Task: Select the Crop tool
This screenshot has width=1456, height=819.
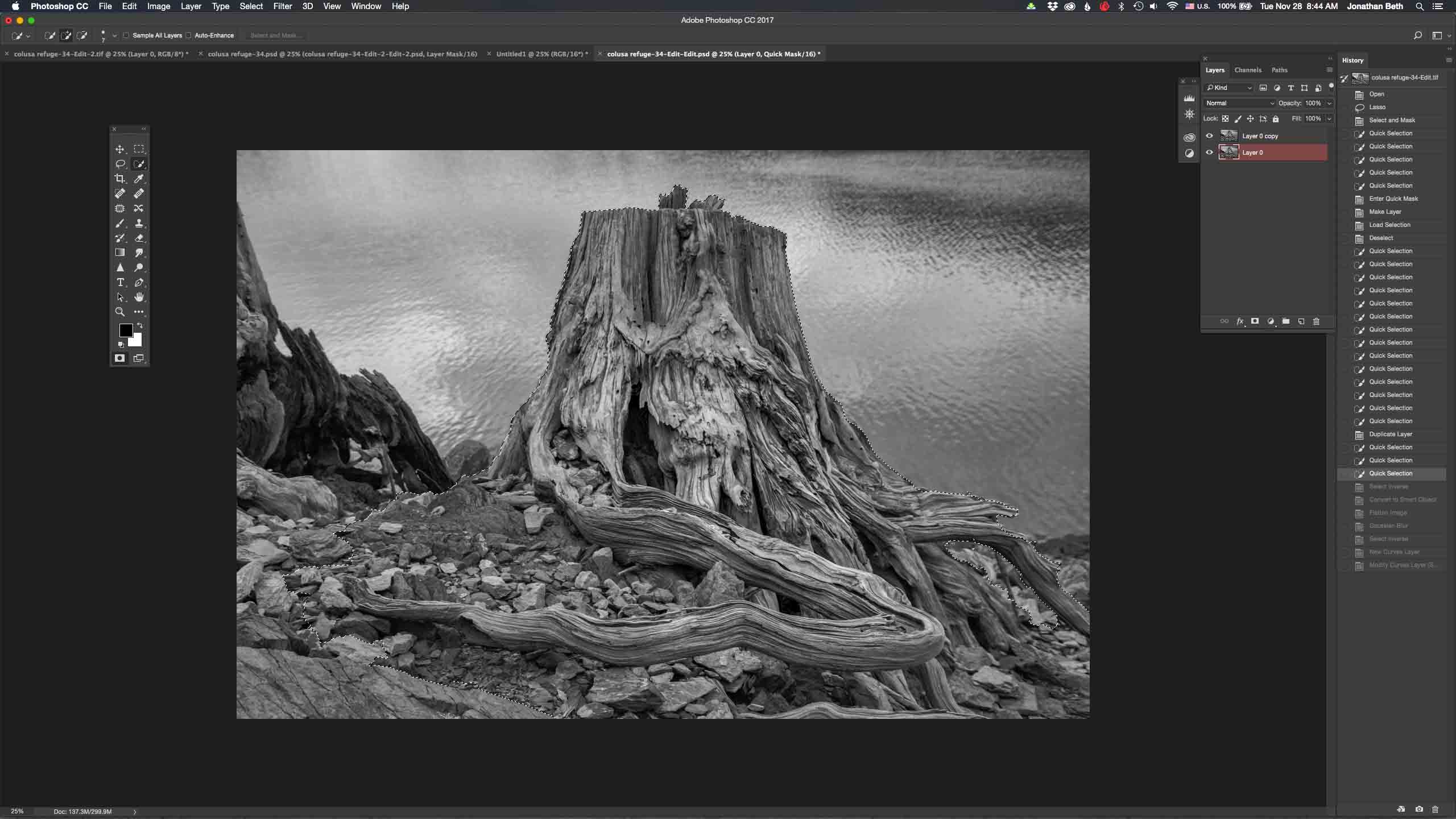Action: point(119,179)
